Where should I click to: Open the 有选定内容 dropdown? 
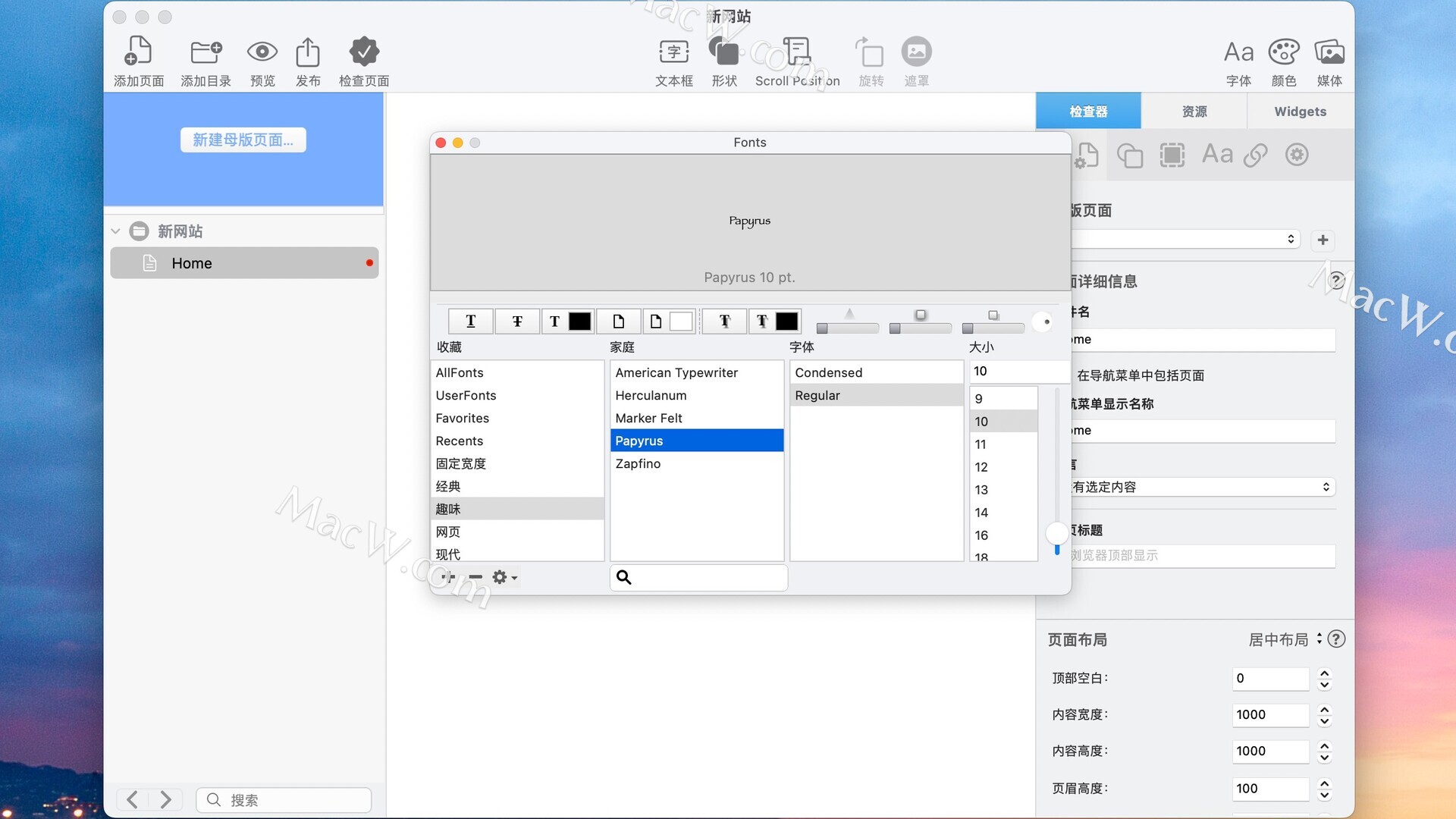coord(1202,487)
